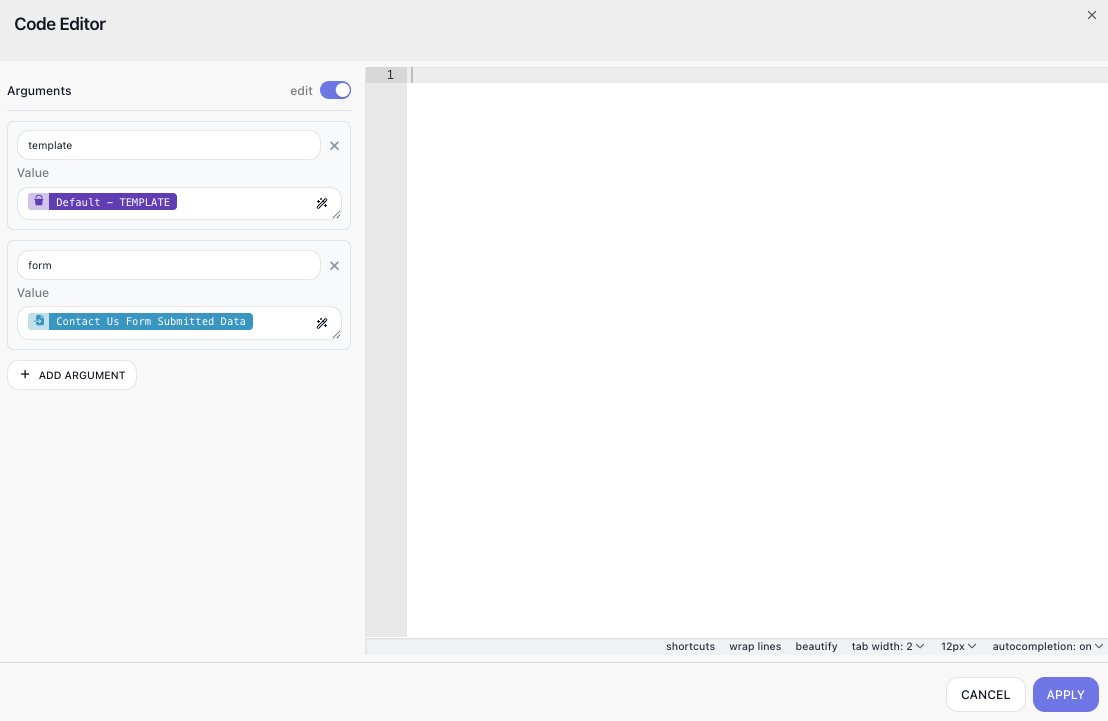1108x721 pixels.
Task: Click resize handle of form value box
Action: coord(336,334)
